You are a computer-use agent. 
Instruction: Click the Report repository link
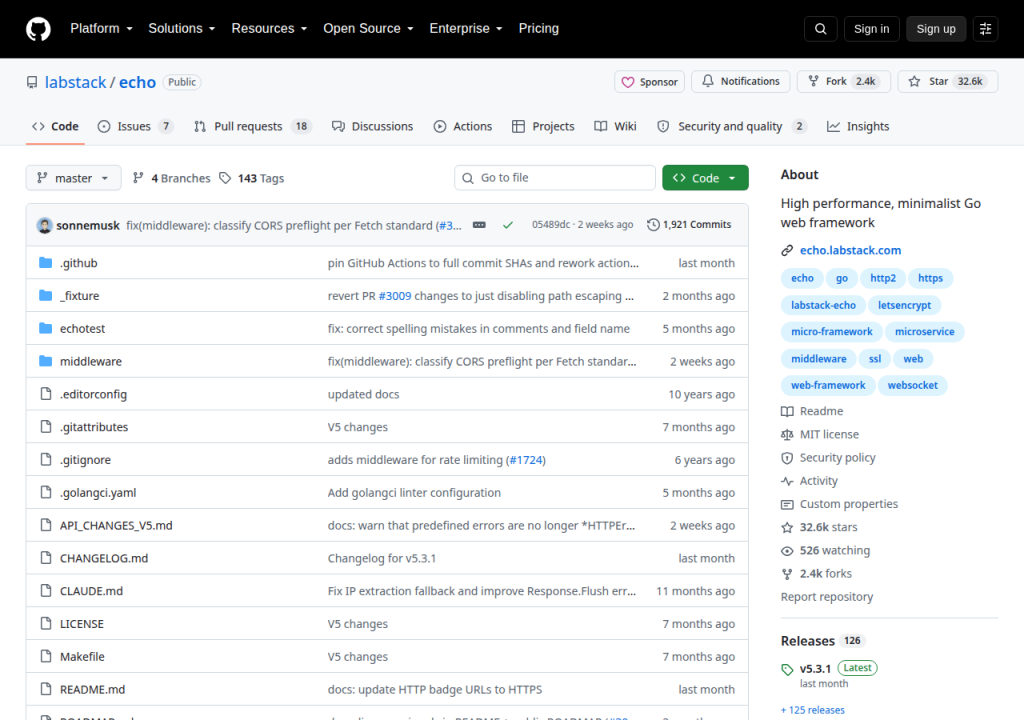coord(827,597)
